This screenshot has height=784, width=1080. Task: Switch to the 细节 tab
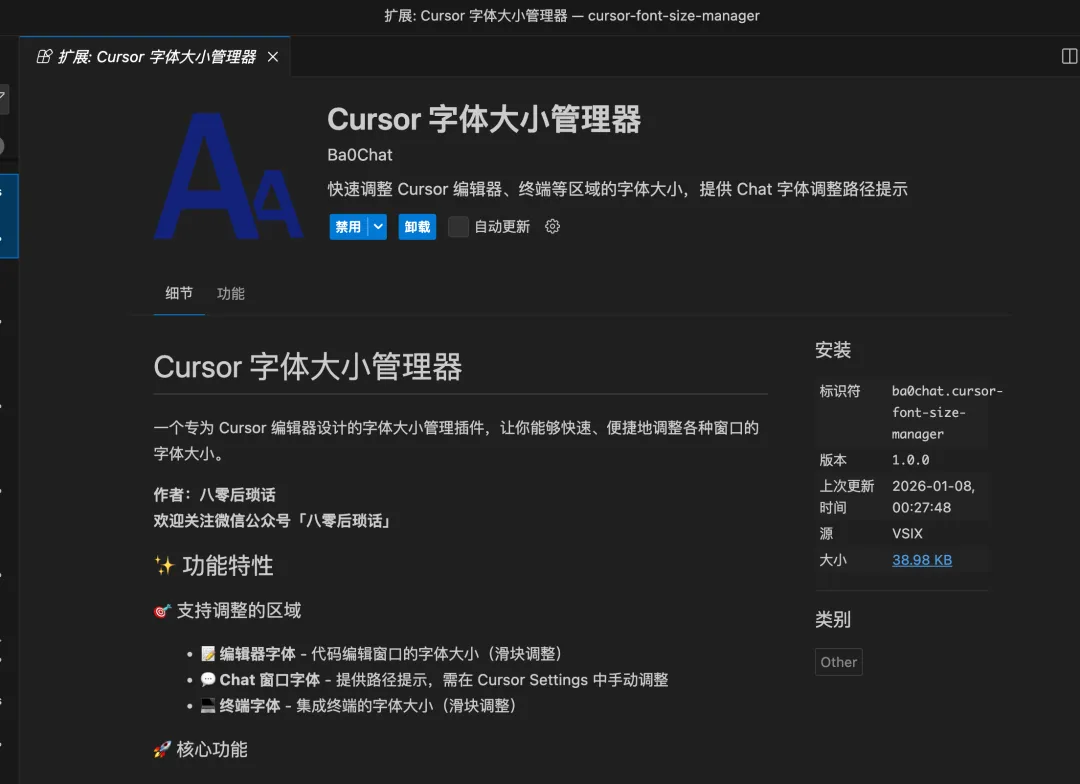179,293
